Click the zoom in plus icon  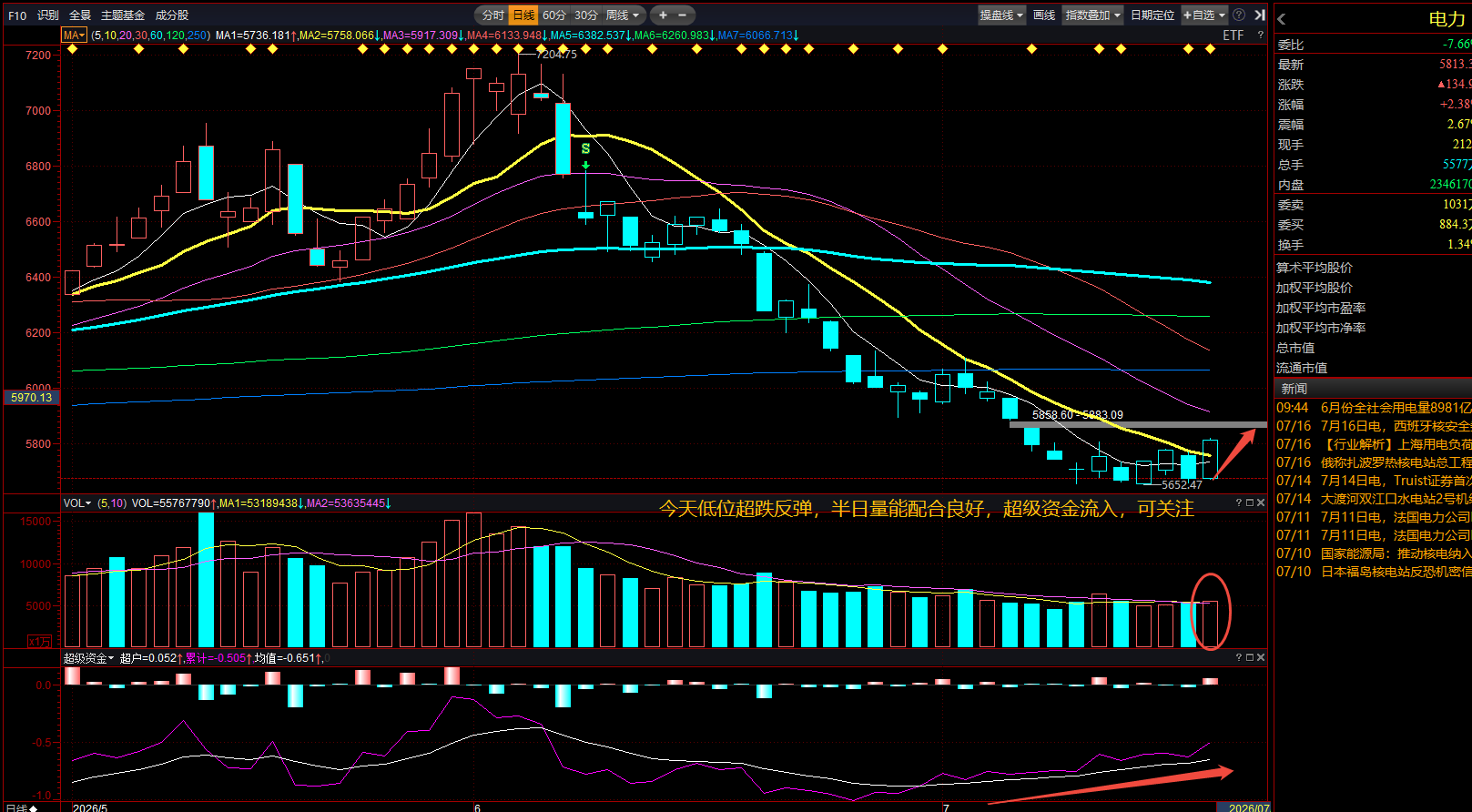click(663, 15)
